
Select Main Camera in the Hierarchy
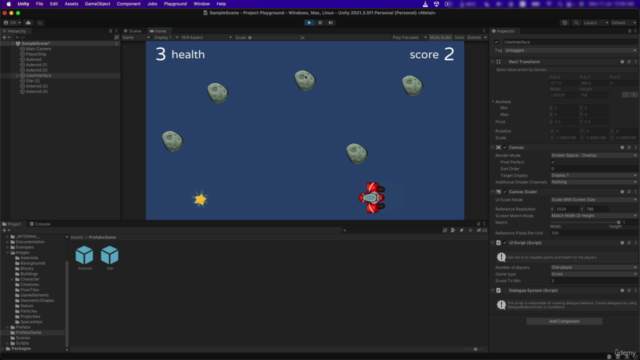click(38, 49)
